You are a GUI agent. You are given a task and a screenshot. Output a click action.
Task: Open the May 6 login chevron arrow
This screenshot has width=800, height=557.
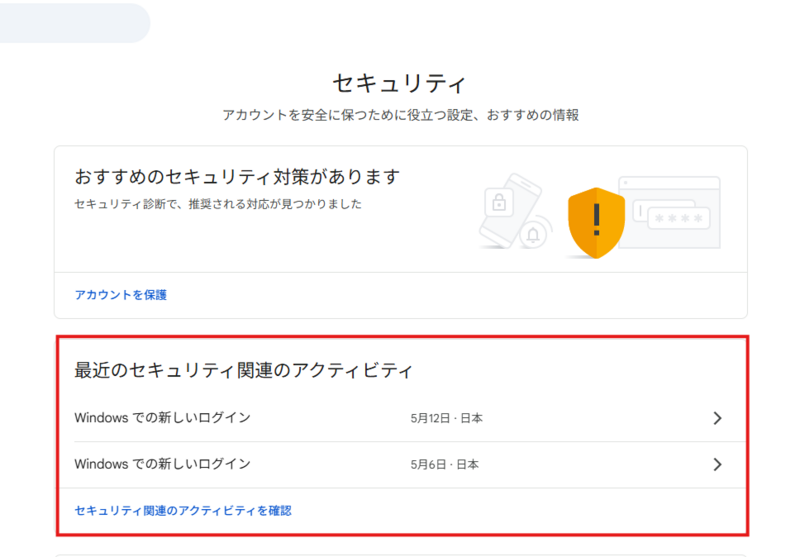717,464
